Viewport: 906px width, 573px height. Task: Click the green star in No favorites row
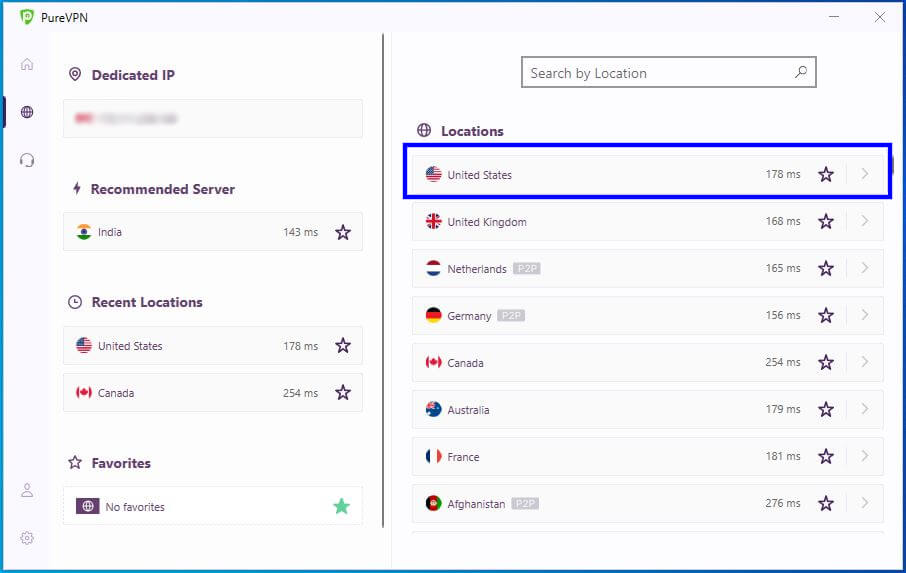[341, 506]
